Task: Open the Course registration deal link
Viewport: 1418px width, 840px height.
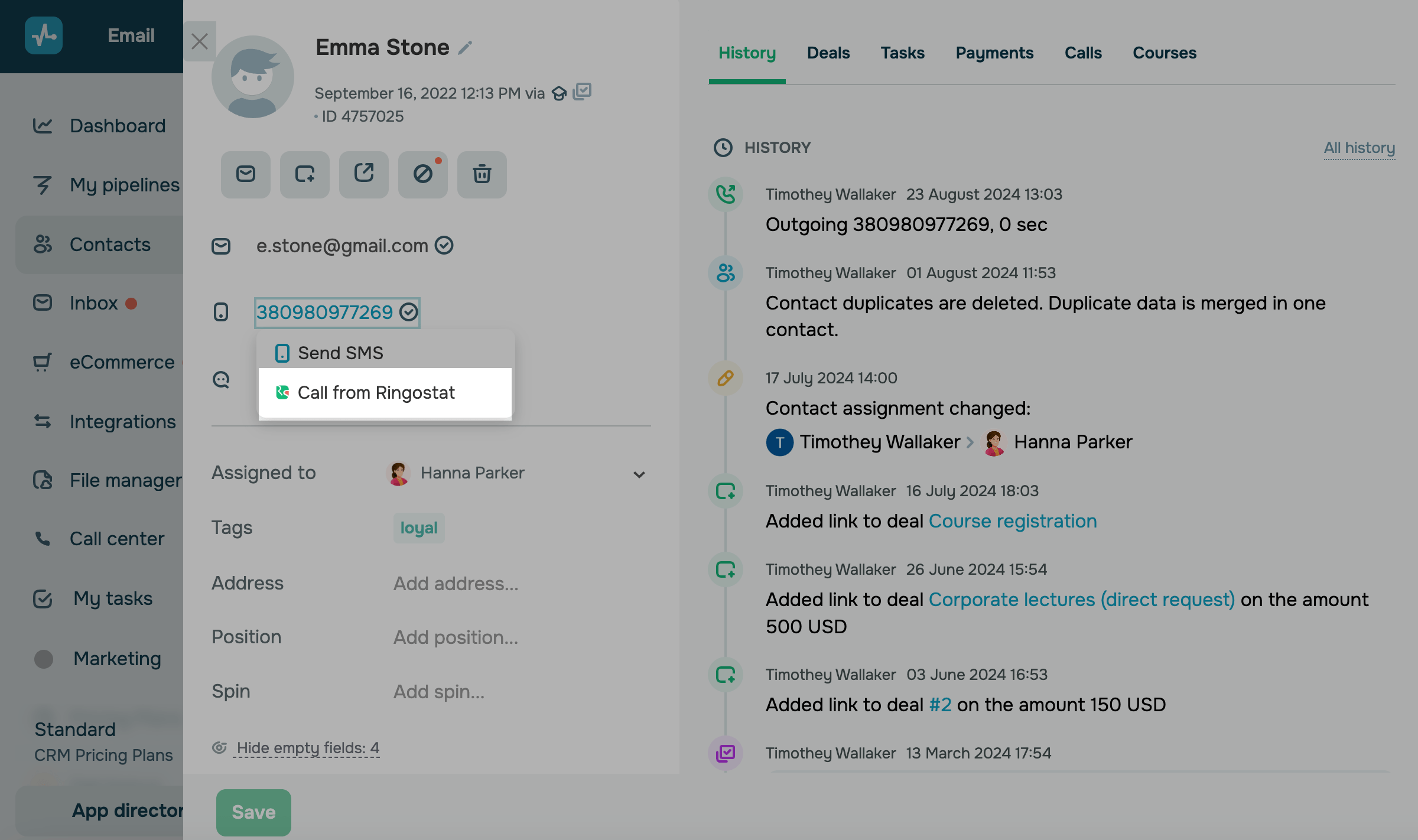Action: [1013, 521]
